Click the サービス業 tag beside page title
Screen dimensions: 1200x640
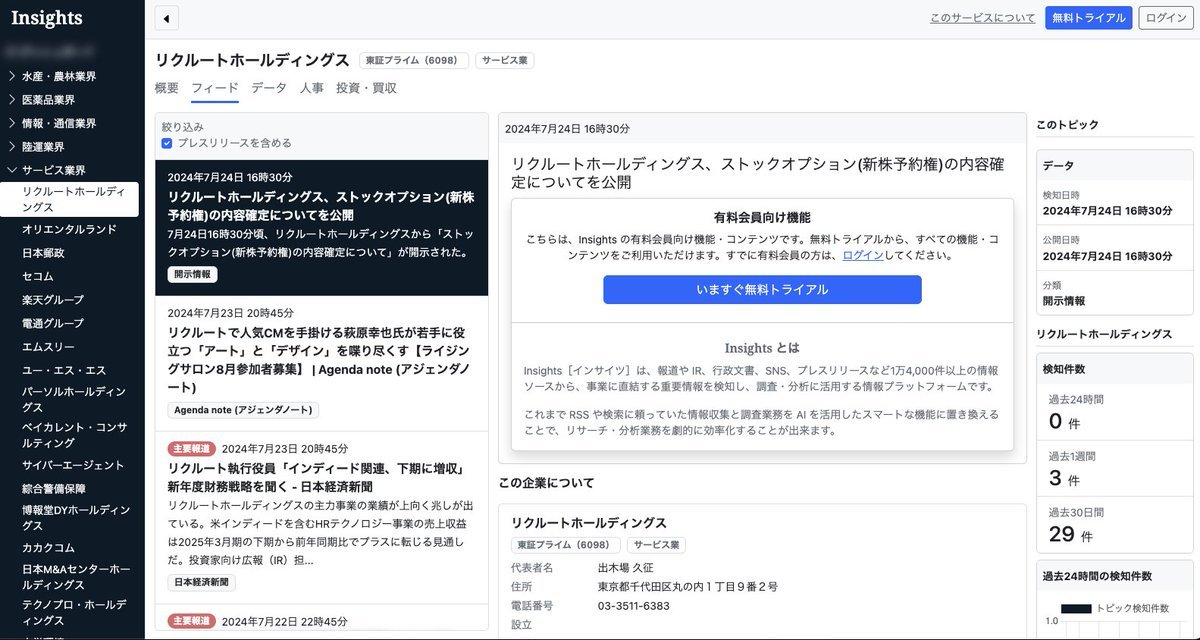click(x=505, y=61)
